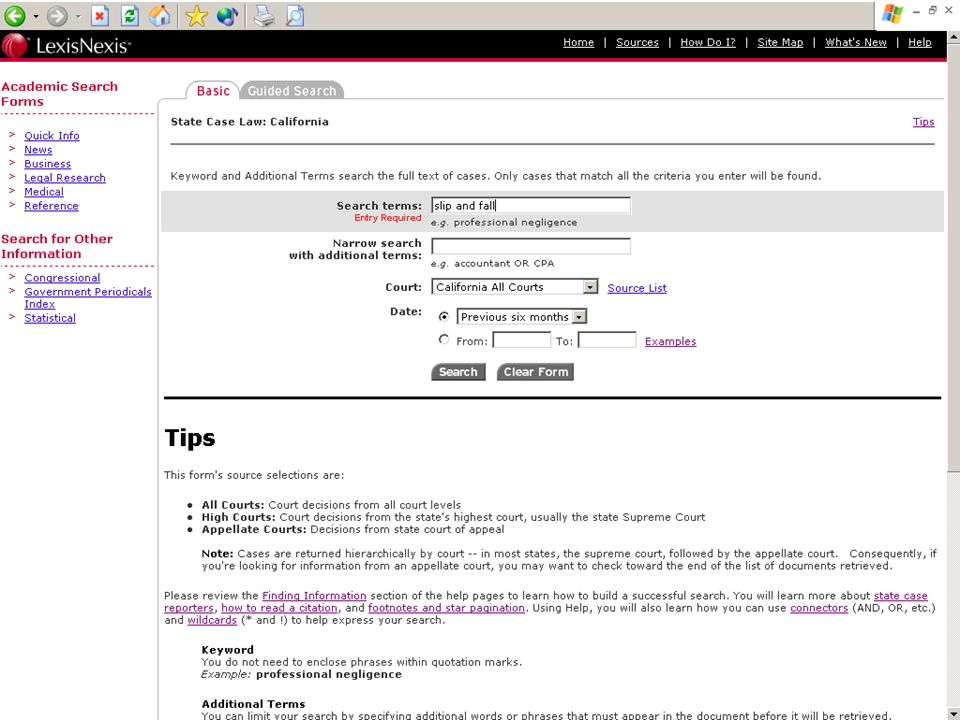Select the 'Previous six months' date radio button
The width and height of the screenshot is (960, 720).
tap(444, 317)
